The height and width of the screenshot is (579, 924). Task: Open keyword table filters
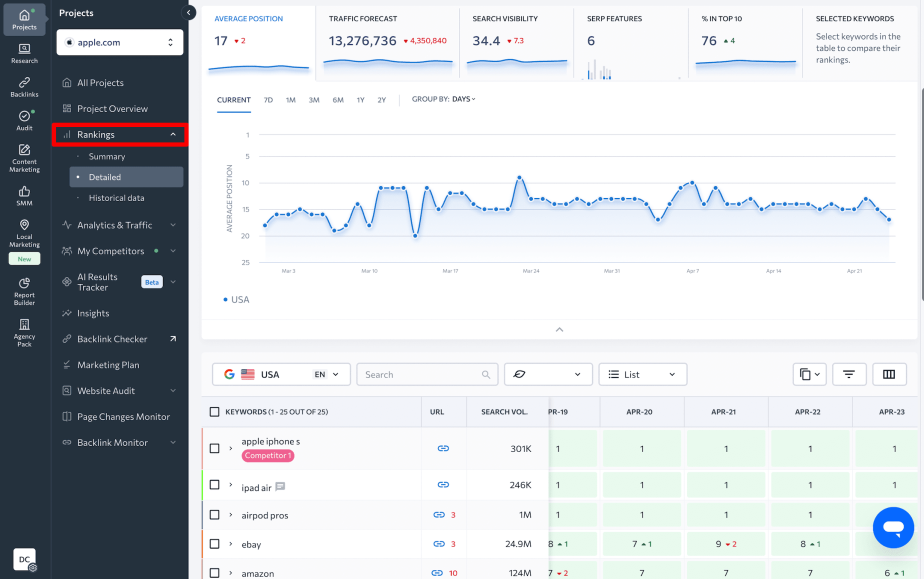(x=849, y=374)
